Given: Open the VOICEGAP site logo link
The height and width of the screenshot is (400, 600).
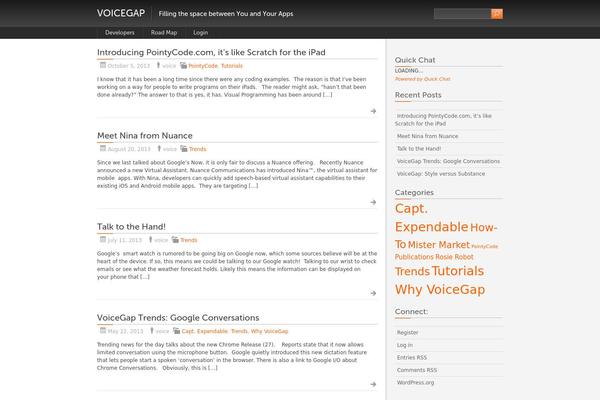Looking at the screenshot, I should [x=121, y=13].
